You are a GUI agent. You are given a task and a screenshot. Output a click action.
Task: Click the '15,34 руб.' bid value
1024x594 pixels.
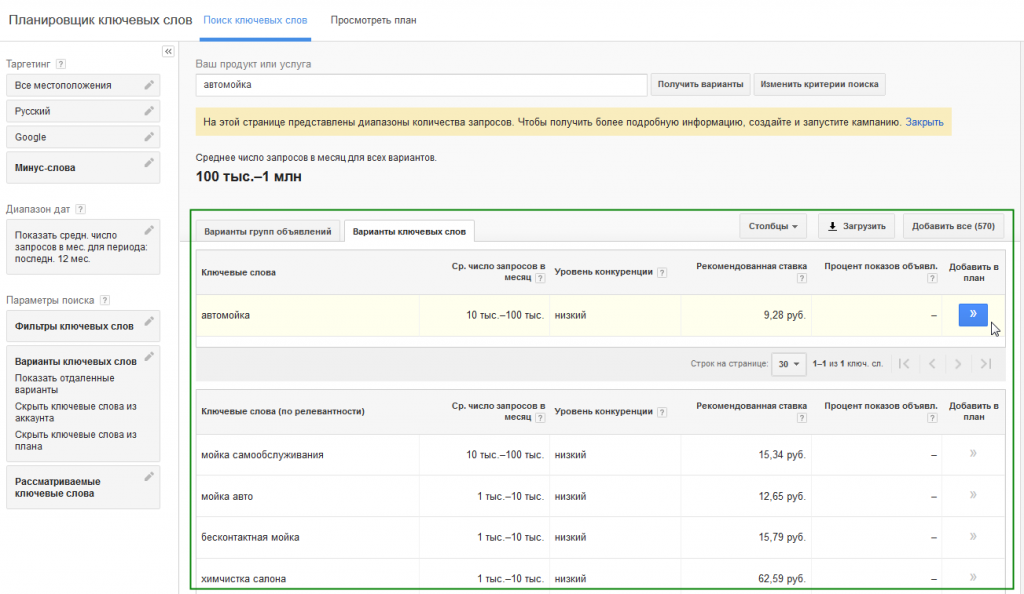(782, 455)
